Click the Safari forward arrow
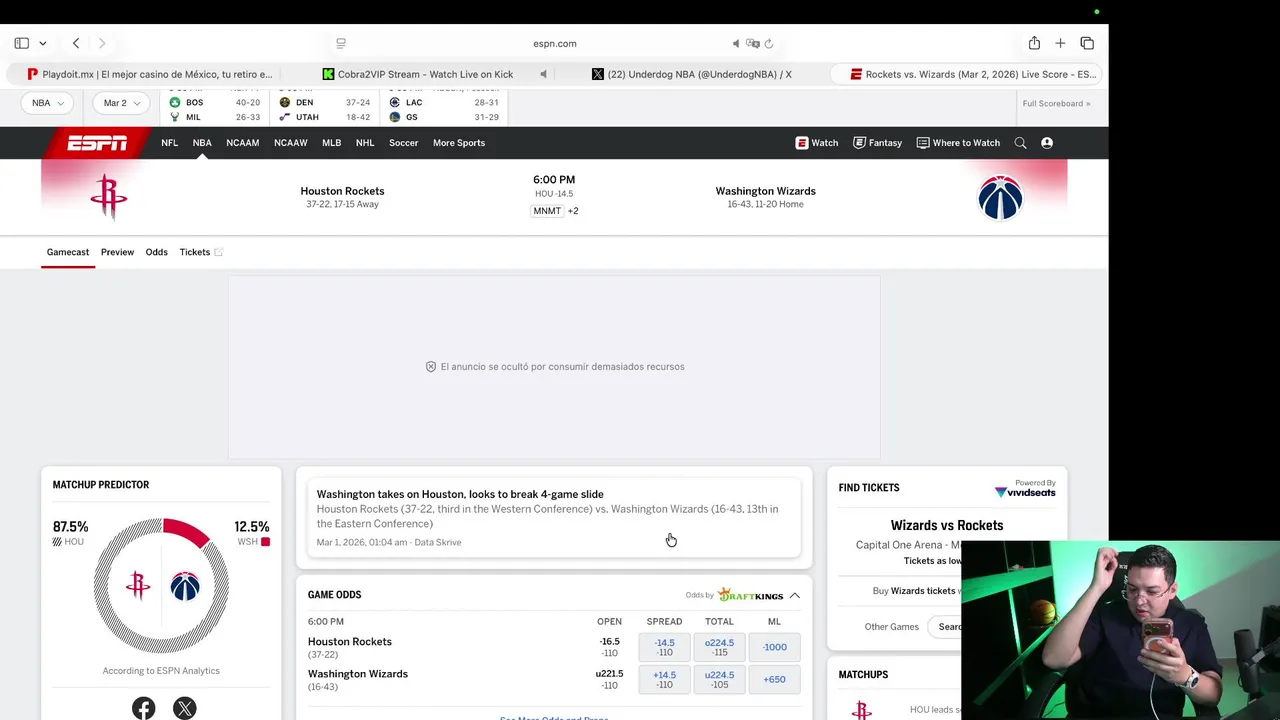 102,43
